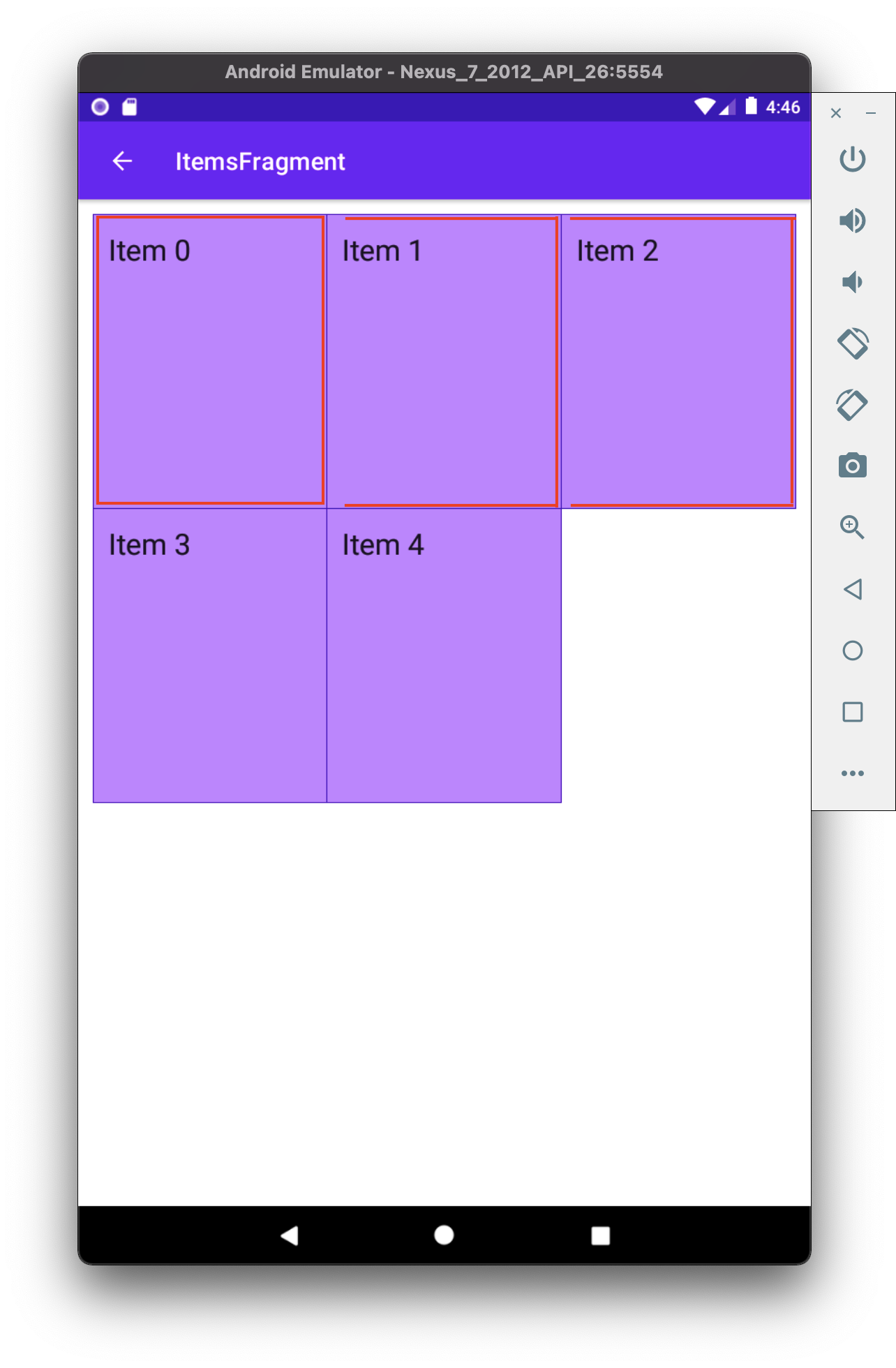The height and width of the screenshot is (1368, 896).
Task: Select the Item 1 grid tile
Action: (444, 361)
